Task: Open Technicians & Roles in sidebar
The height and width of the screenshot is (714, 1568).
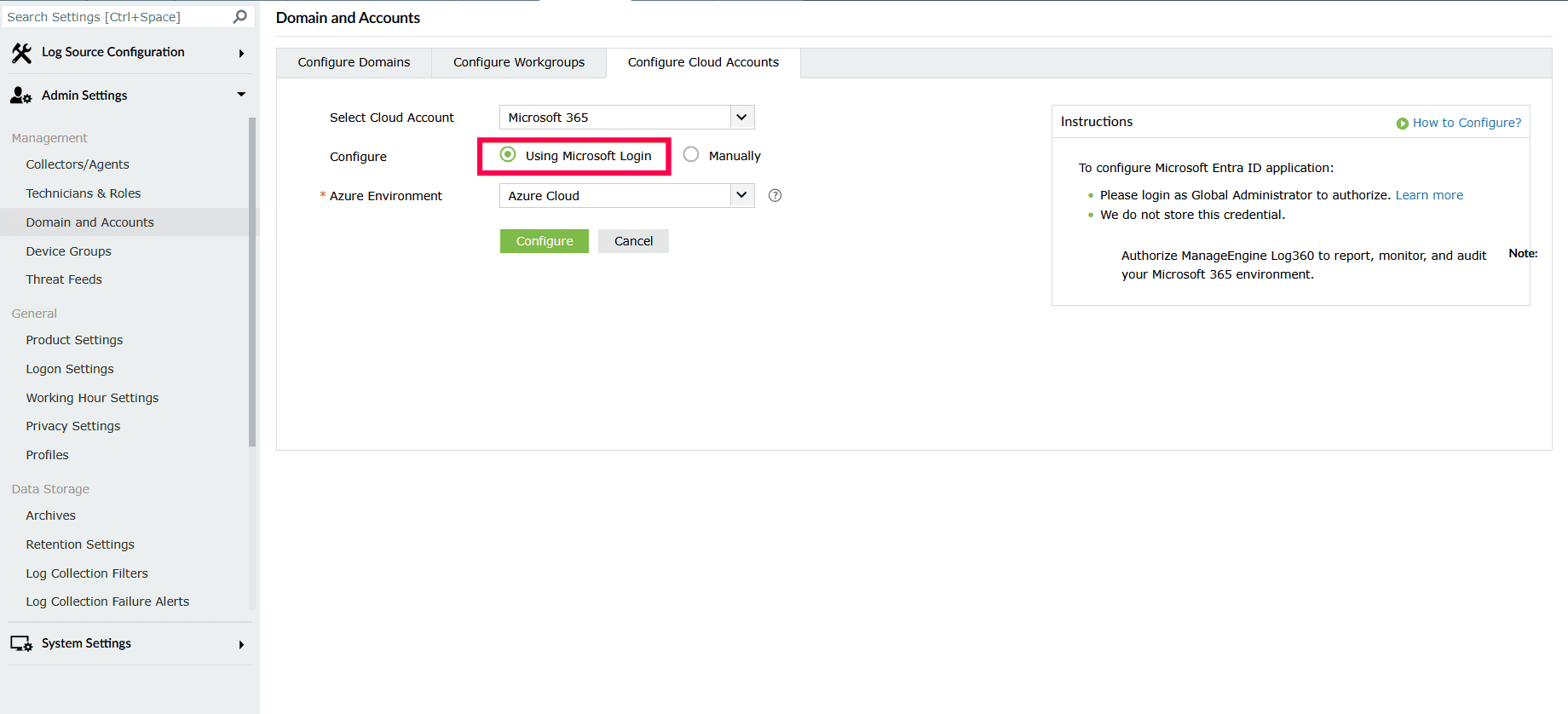Action: (x=84, y=193)
